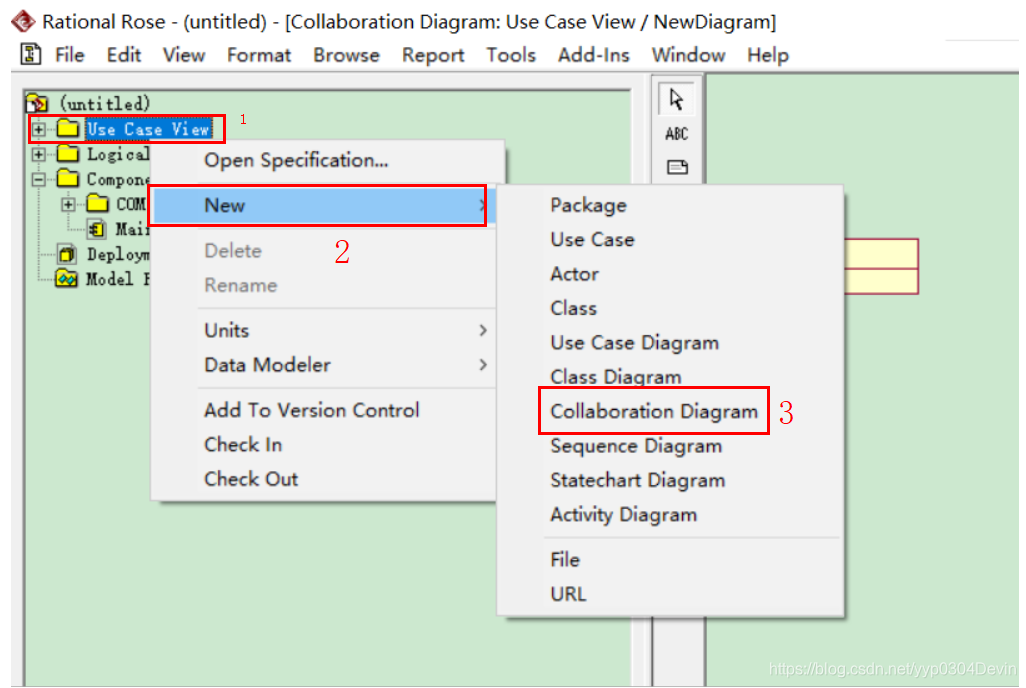The width and height of the screenshot is (1026, 688).
Task: Select the Logical View tree label
Action: tap(118, 154)
